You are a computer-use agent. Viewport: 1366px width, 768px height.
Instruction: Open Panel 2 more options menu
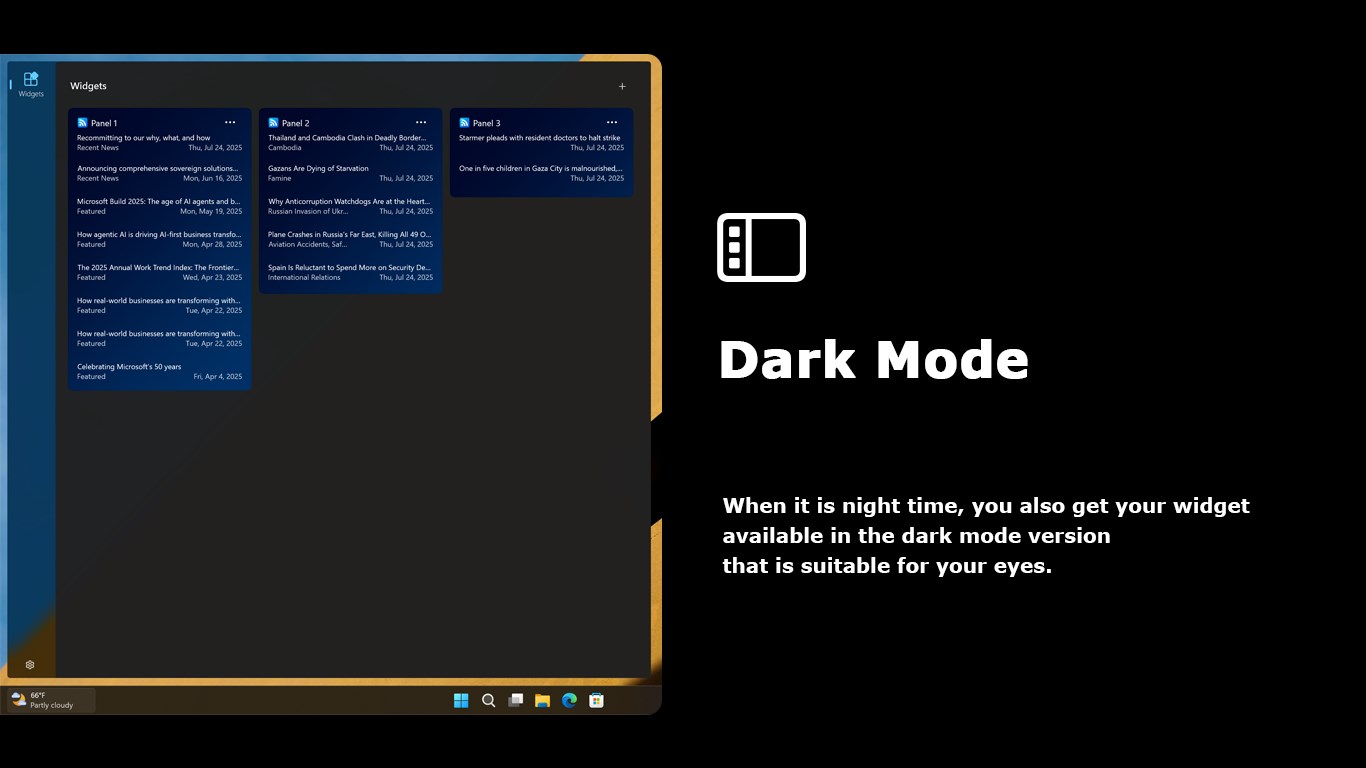click(421, 122)
